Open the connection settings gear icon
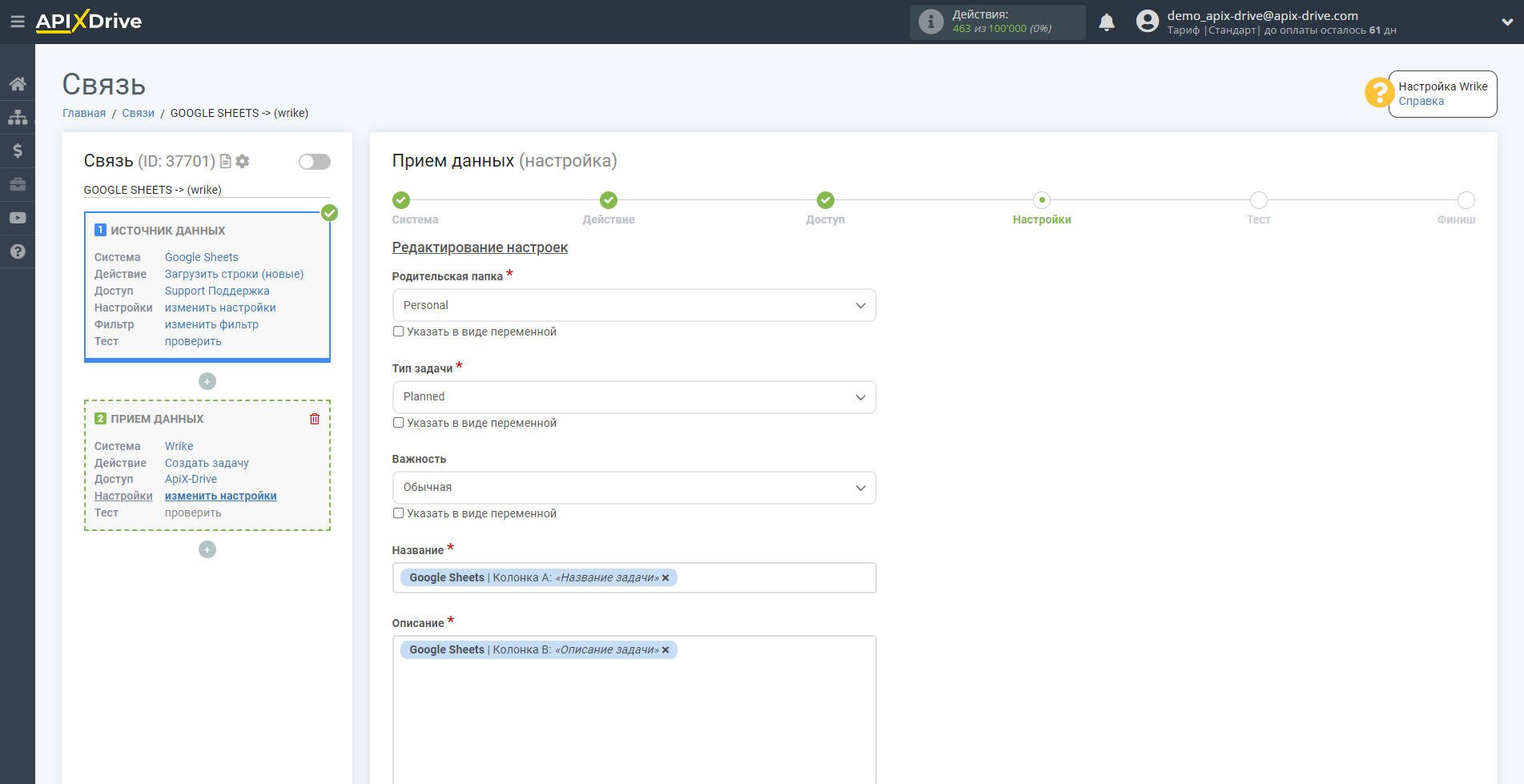Screen dimensions: 1524x784 pos(243,162)
